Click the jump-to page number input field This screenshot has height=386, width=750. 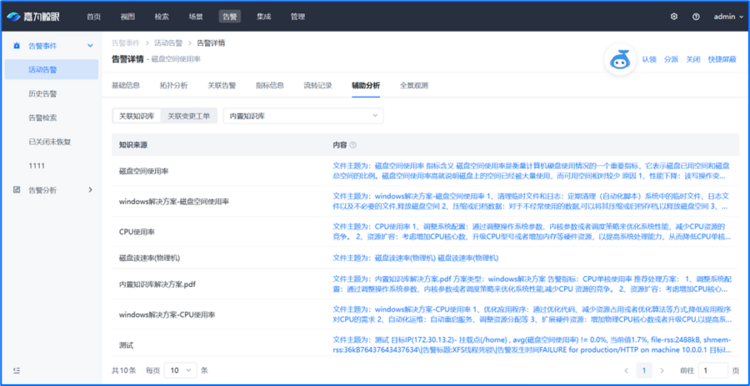tap(713, 370)
